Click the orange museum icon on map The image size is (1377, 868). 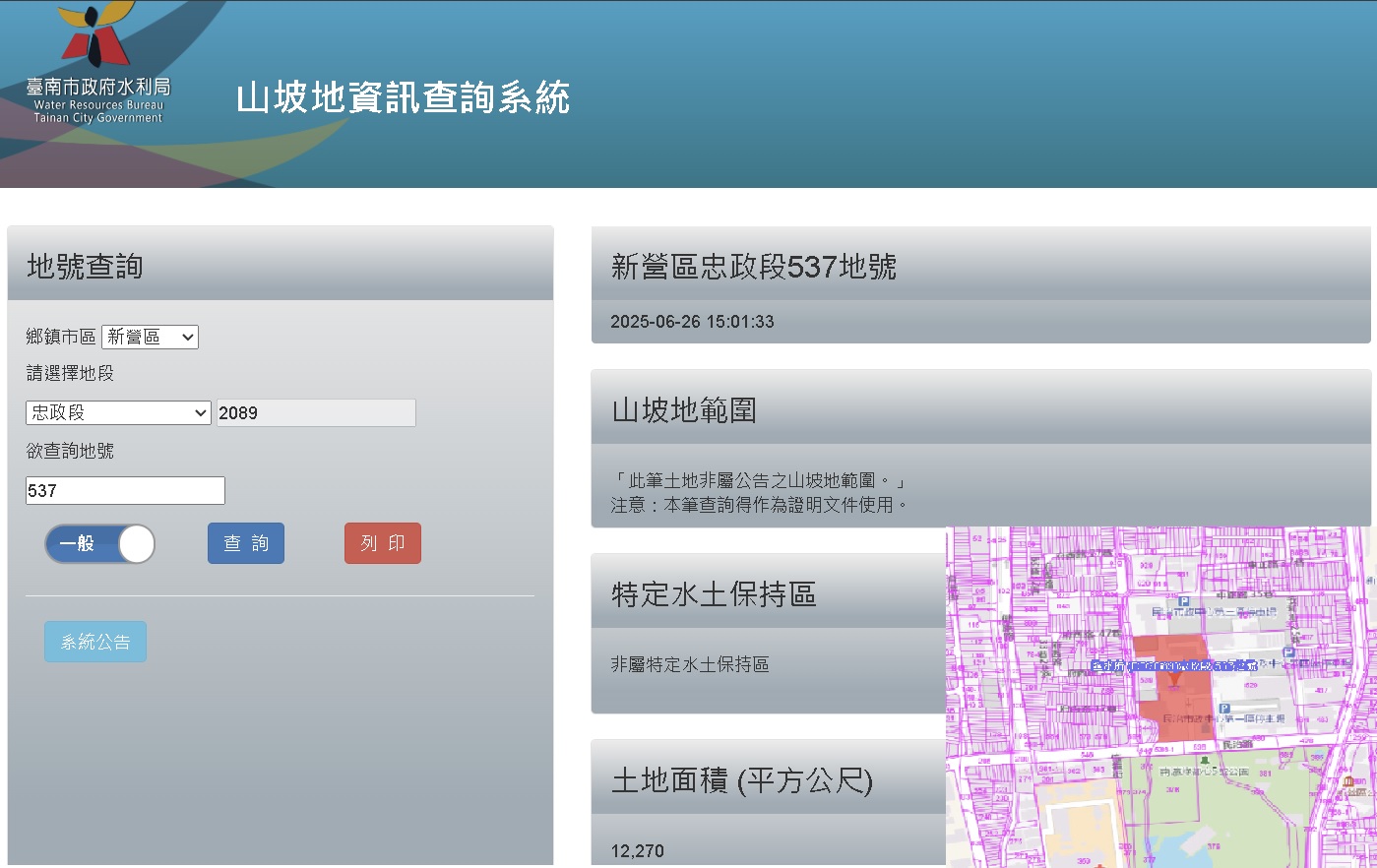pos(1347,781)
